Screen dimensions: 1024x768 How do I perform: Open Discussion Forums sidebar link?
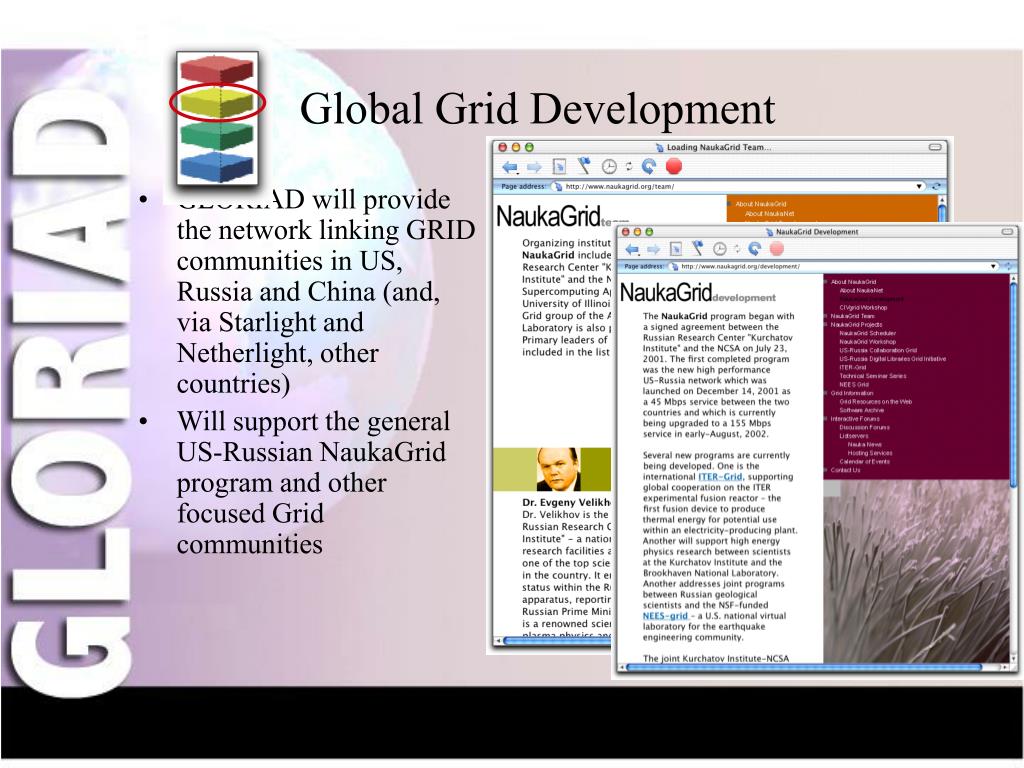point(864,427)
